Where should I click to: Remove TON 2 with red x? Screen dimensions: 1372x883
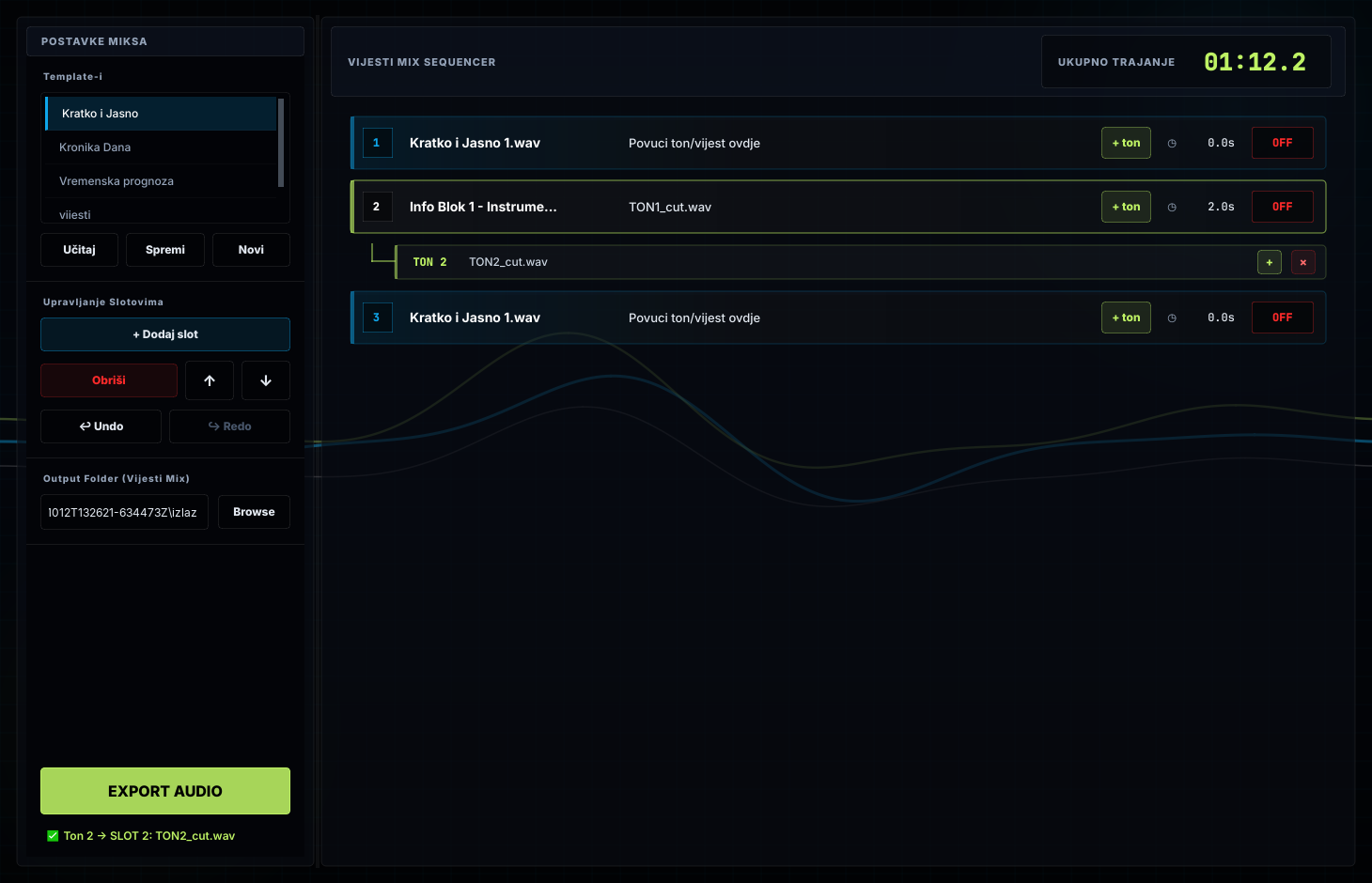coord(1303,262)
